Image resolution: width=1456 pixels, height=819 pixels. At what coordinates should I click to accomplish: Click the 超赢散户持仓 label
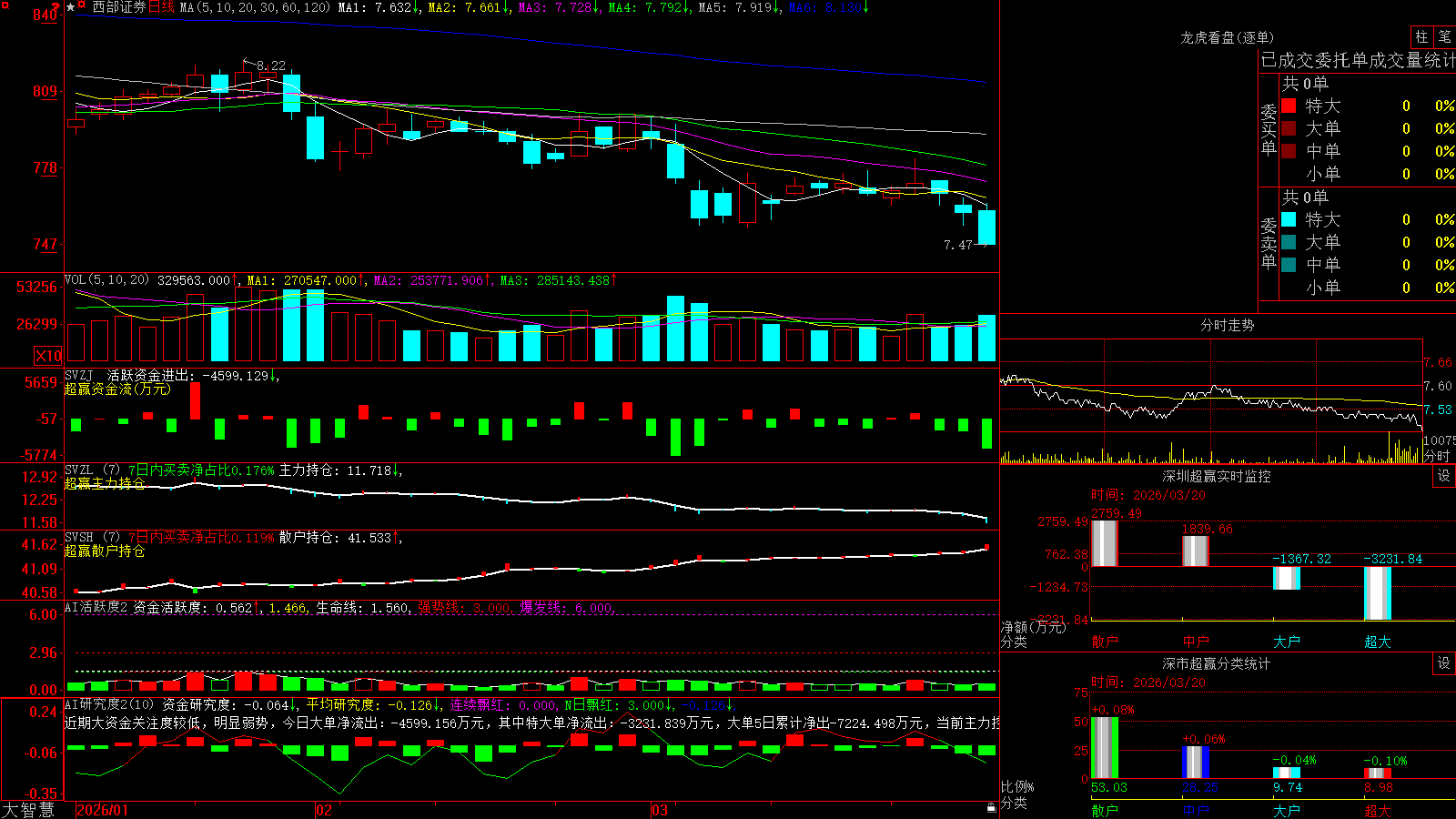(105, 551)
